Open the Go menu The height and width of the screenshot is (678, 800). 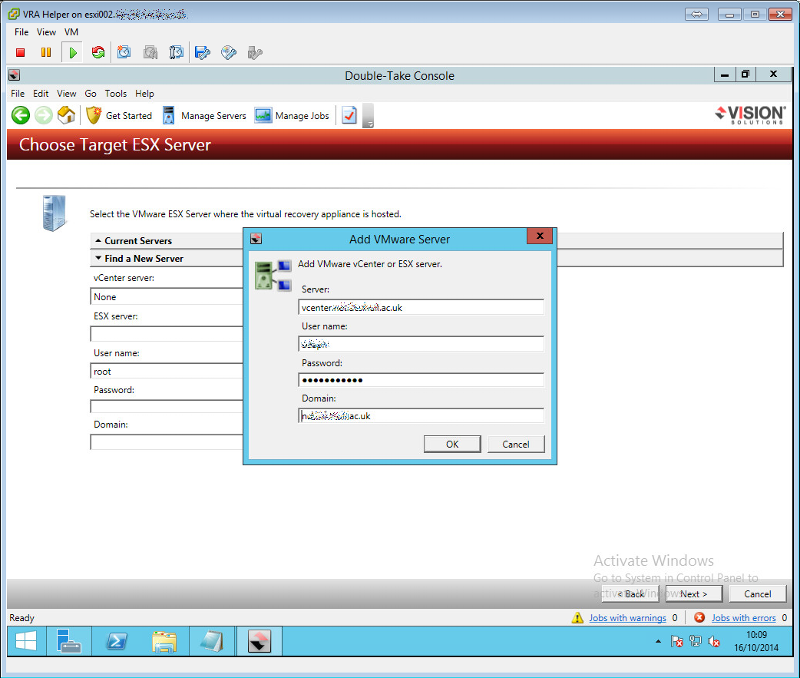point(90,93)
